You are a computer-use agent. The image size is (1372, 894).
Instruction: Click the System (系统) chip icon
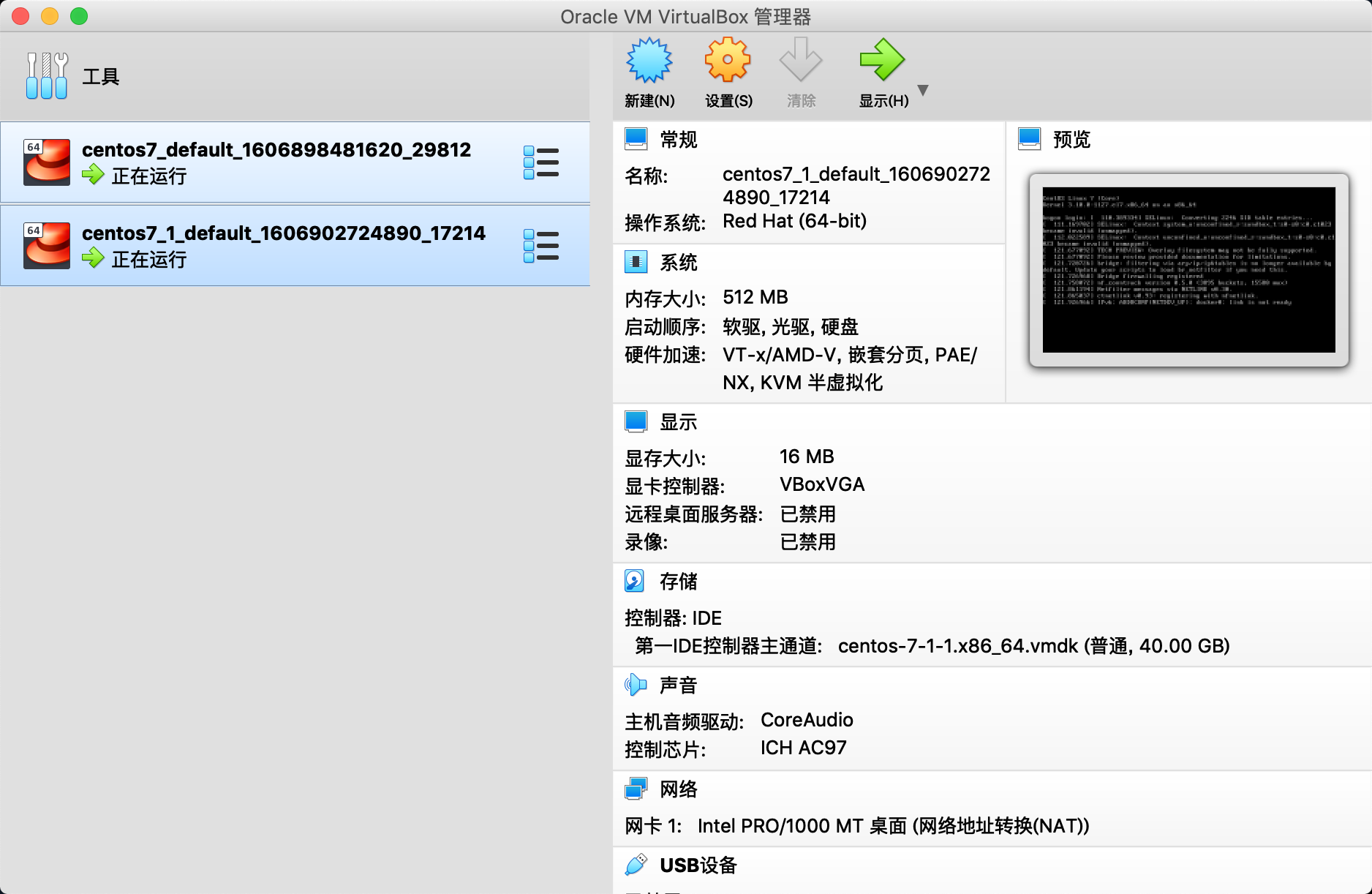click(x=636, y=262)
